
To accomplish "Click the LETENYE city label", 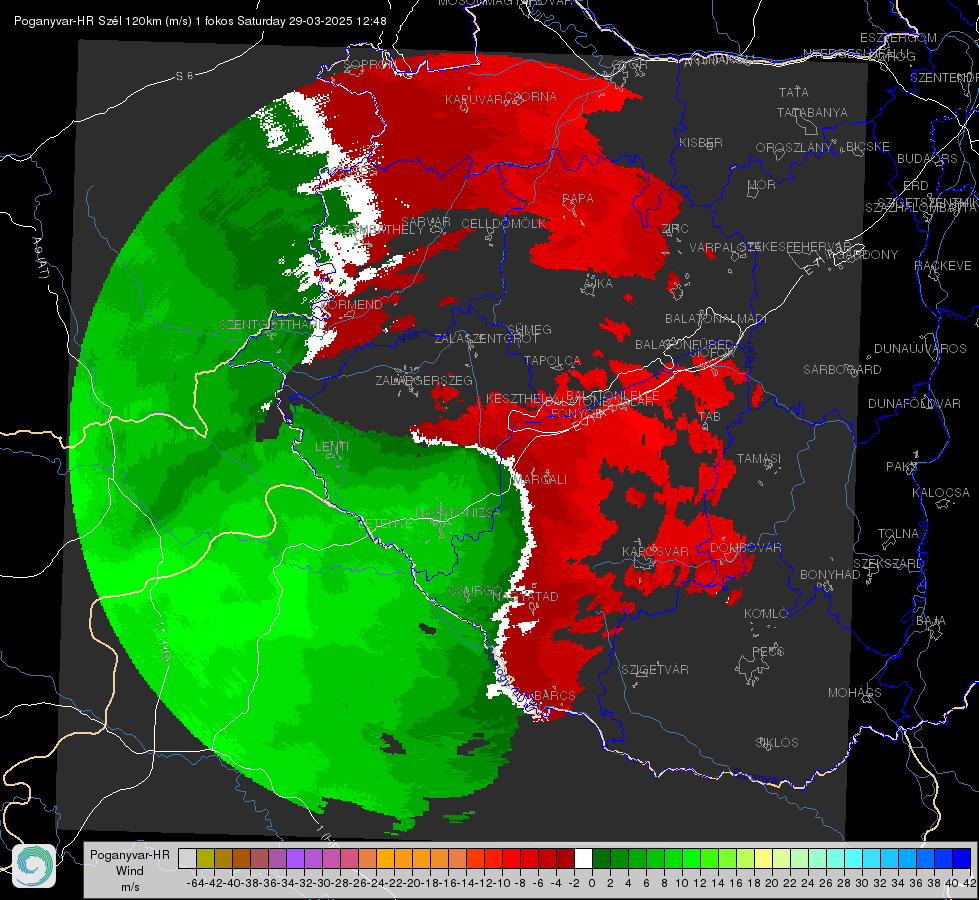I will [x=387, y=524].
